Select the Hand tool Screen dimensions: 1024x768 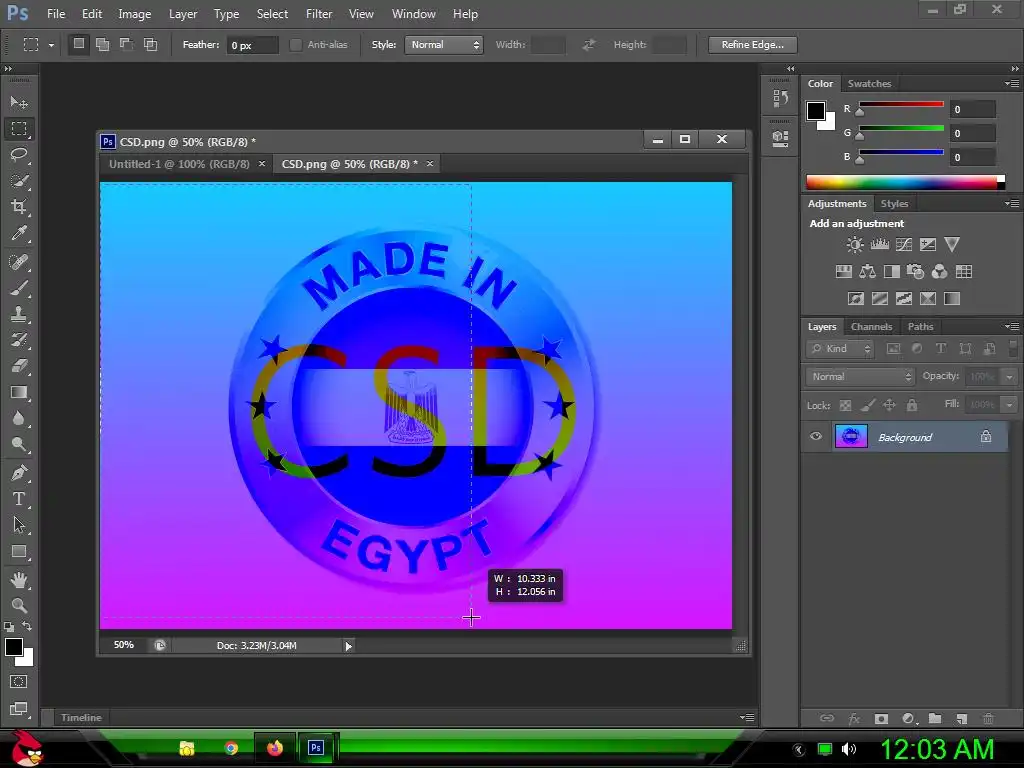(19, 580)
